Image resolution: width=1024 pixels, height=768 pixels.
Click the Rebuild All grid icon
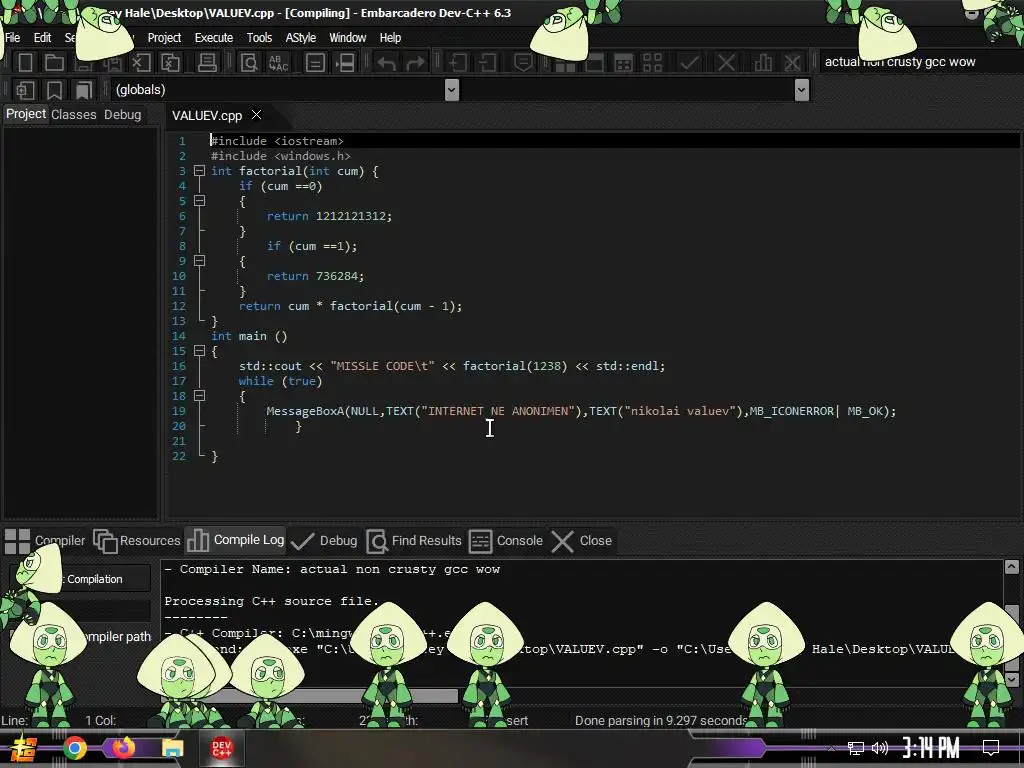(652, 63)
